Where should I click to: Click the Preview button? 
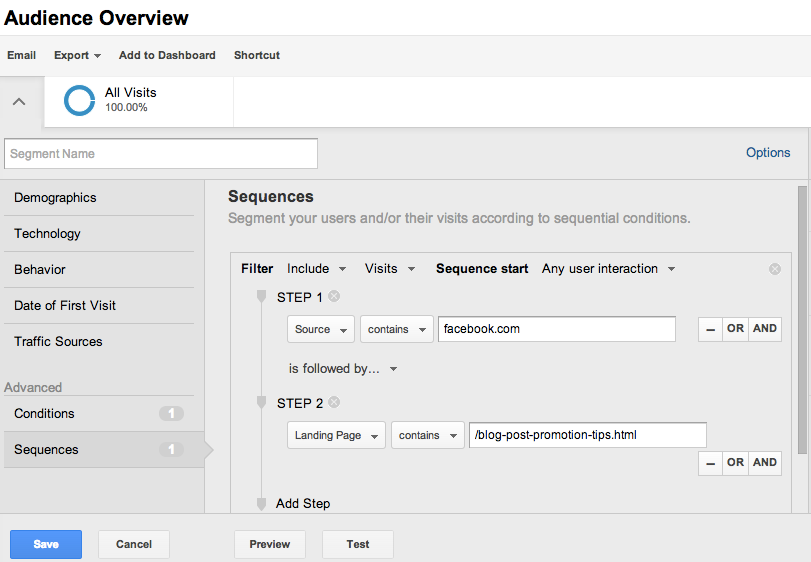[x=270, y=544]
